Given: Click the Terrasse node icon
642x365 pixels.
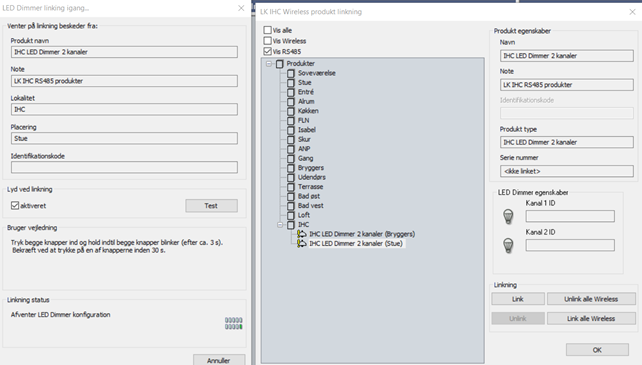Looking at the screenshot, I should [x=291, y=187].
